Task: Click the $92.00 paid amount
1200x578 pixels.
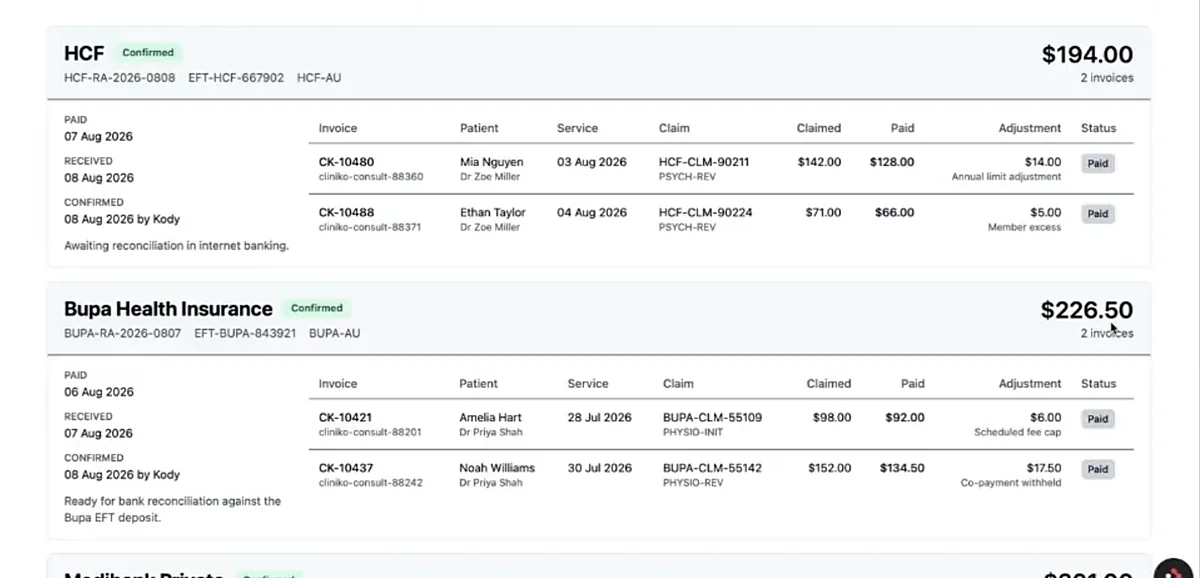Action: [905, 417]
